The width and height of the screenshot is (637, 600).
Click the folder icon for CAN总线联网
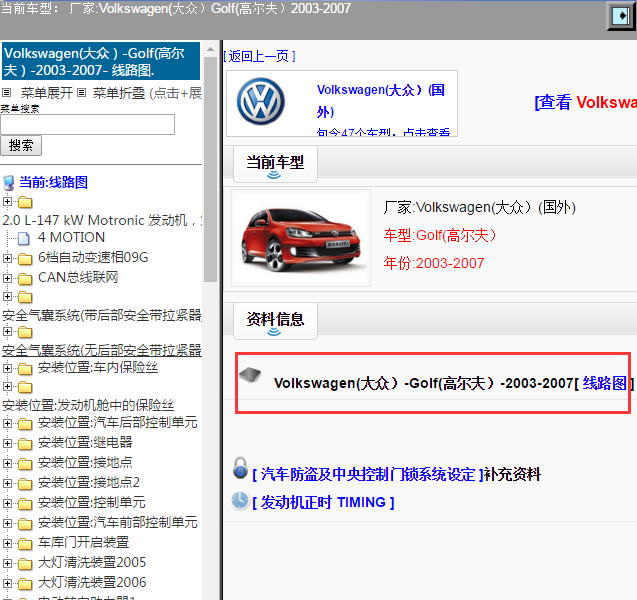point(25,279)
